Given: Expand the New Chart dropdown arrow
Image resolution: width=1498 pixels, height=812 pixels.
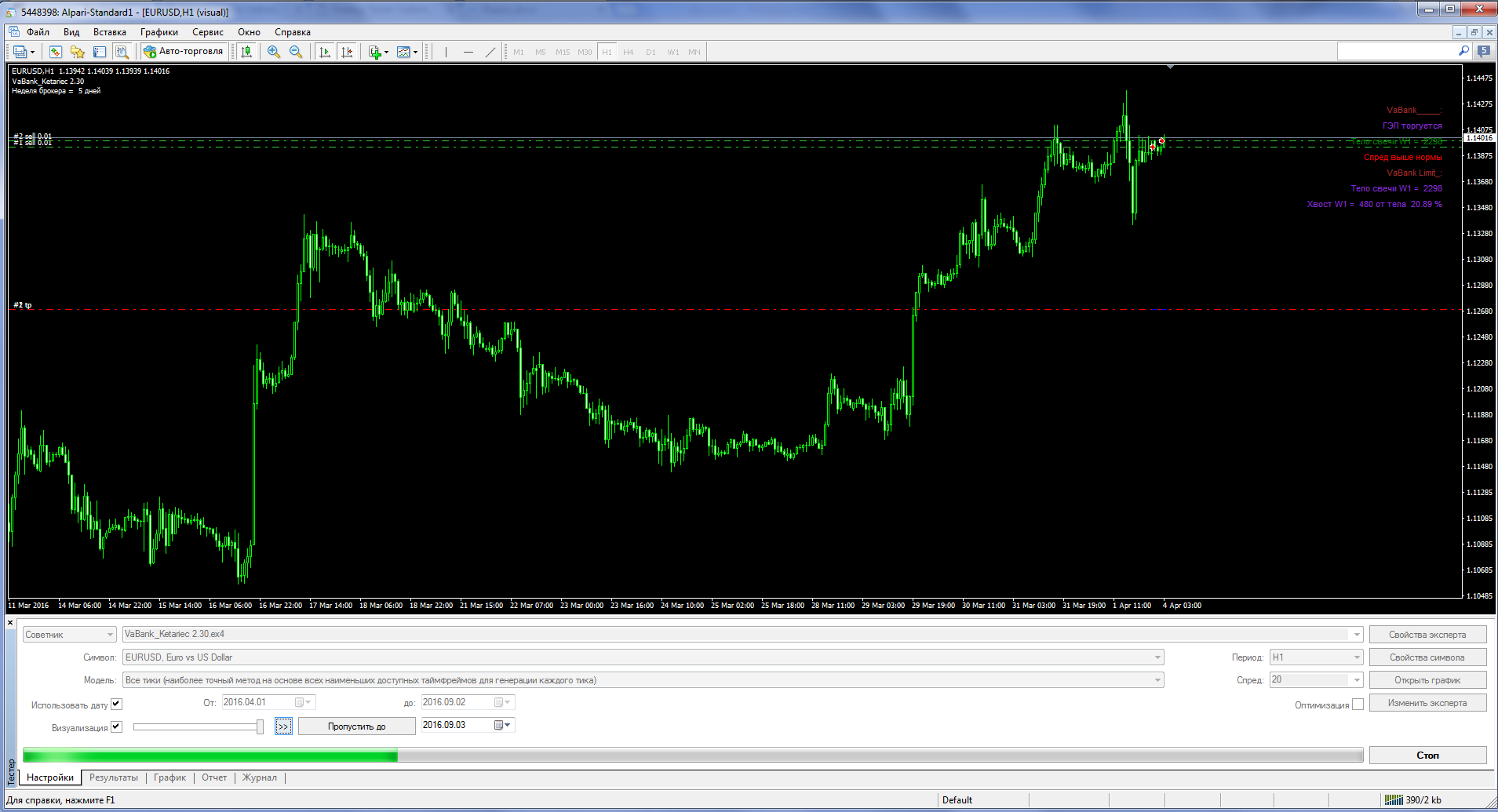Looking at the screenshot, I should tap(32, 52).
